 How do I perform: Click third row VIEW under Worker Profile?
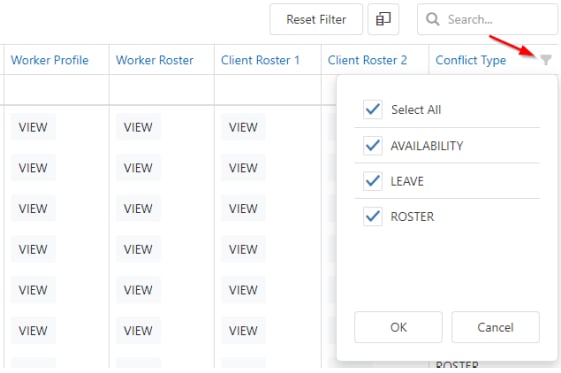coord(33,208)
